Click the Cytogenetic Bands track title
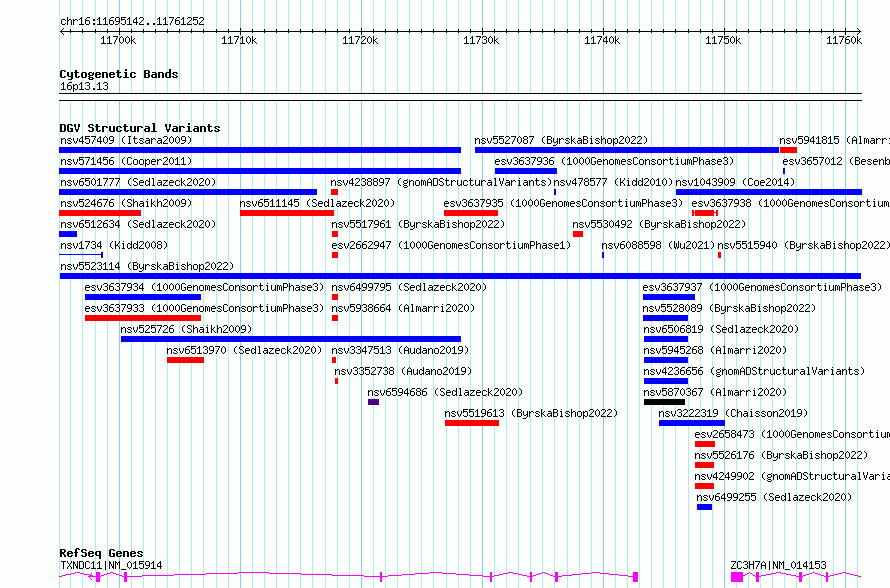 click(x=119, y=74)
